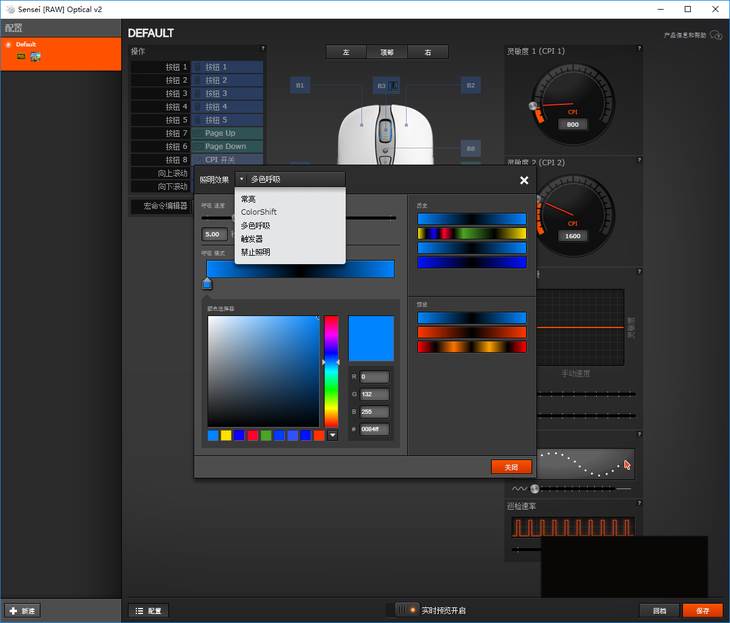Apply the dark navy gradient preset, fourth in list
The height and width of the screenshot is (623, 730).
pos(472,262)
